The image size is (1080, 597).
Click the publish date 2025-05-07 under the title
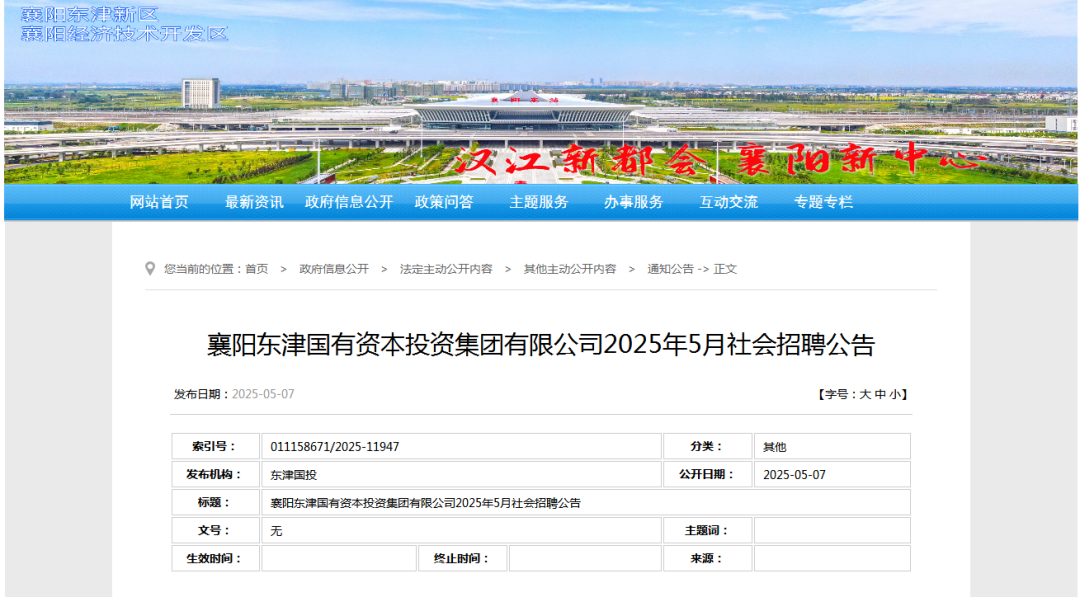tap(263, 395)
